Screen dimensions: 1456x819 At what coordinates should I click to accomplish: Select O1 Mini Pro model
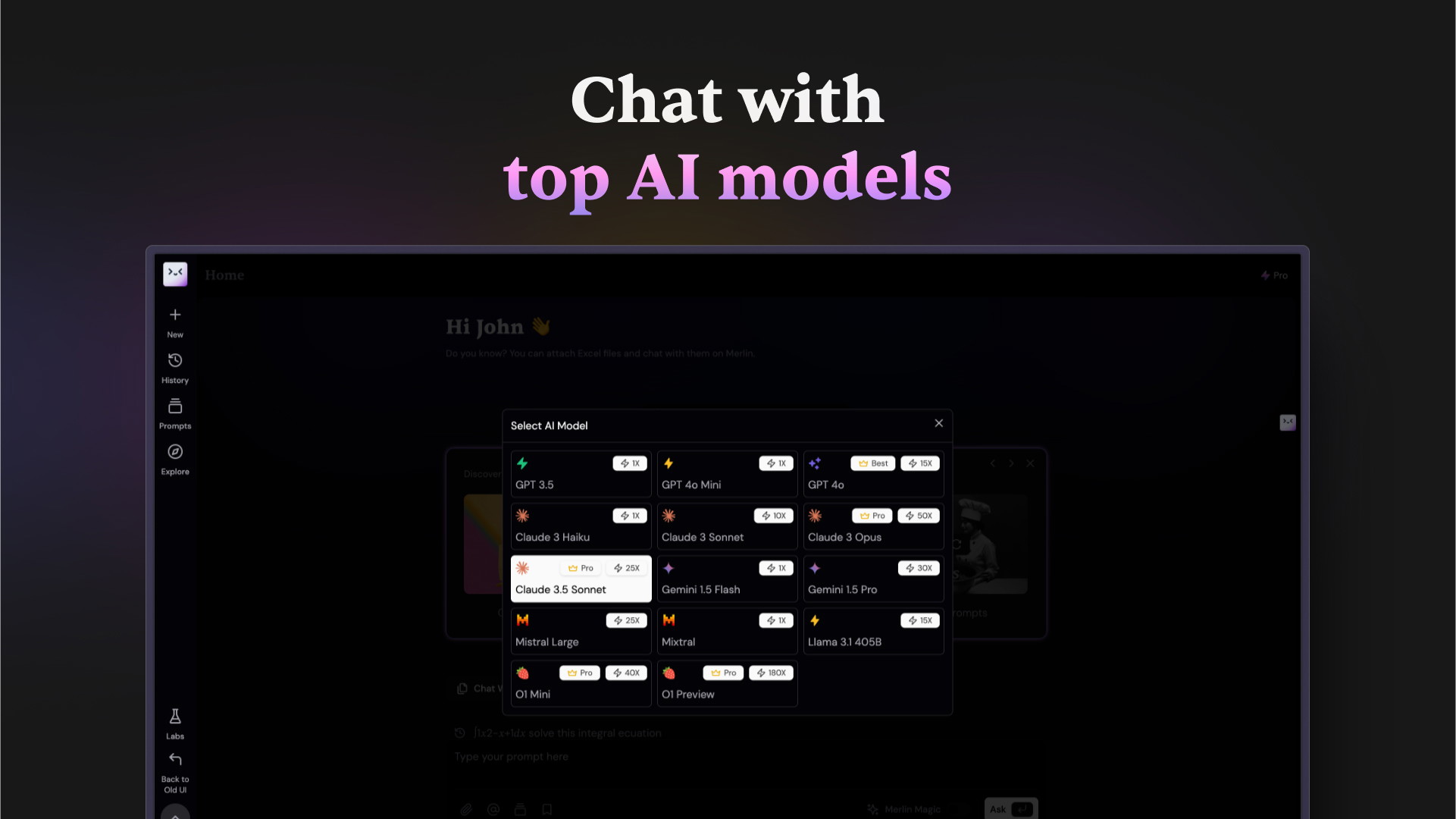[x=580, y=683]
